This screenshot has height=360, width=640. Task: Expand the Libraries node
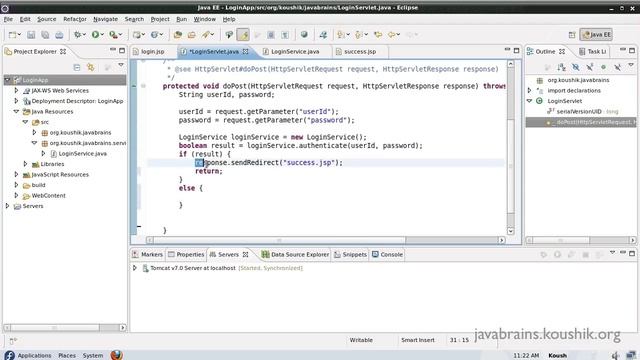[x=25, y=164]
